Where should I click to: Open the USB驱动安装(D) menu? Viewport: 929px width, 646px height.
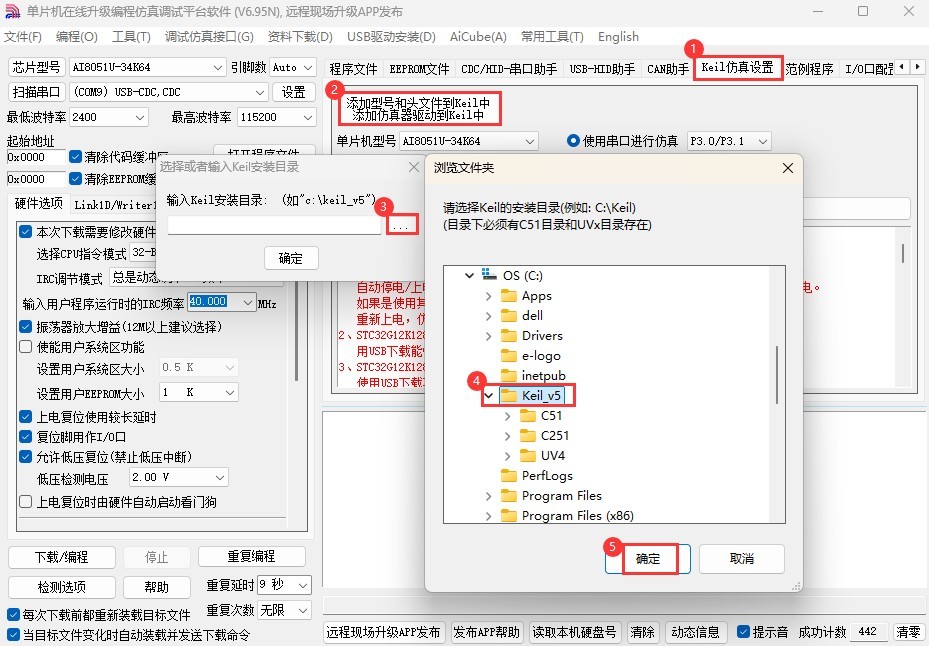392,37
